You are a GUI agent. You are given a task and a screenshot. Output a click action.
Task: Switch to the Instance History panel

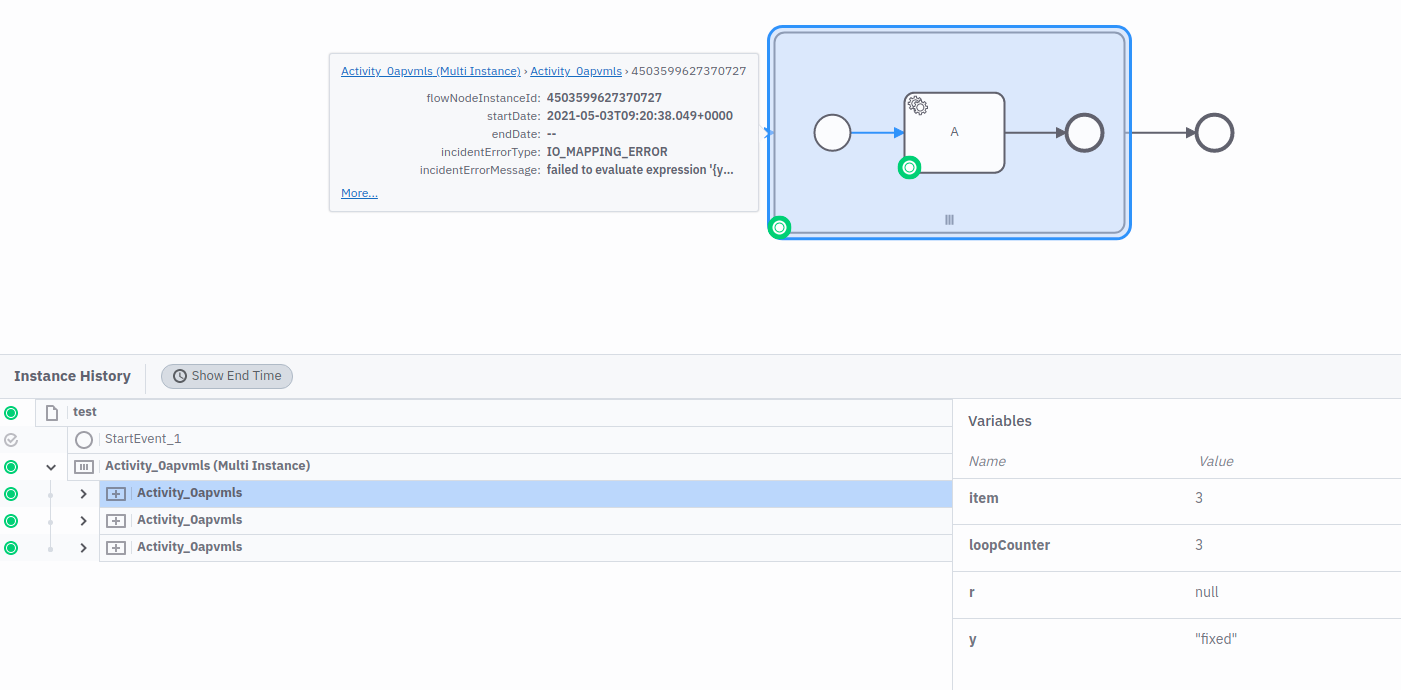coord(71,376)
